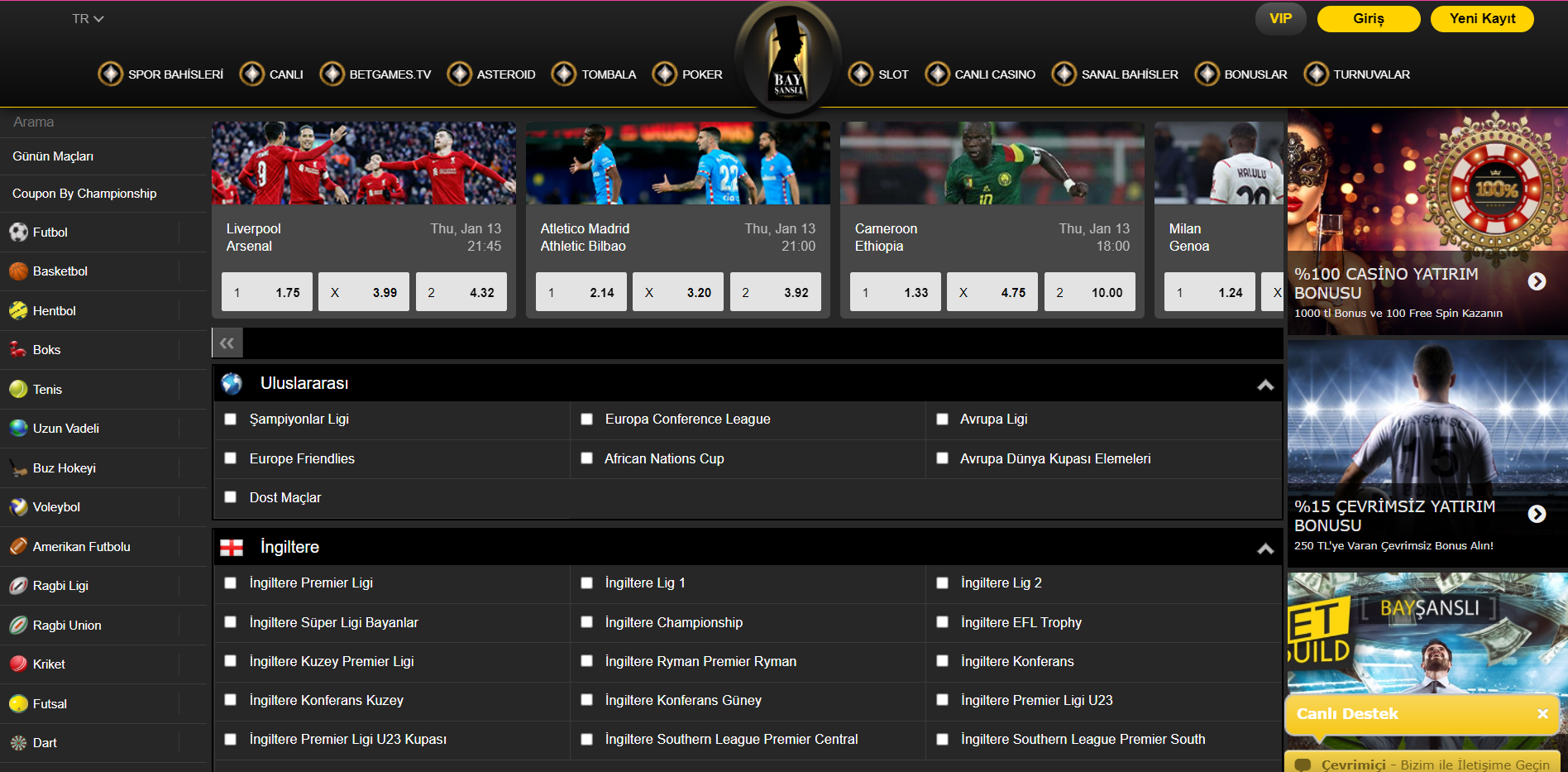Click the chip icon beside TURNUVALAR
This screenshot has width=1568, height=772.
point(1316,74)
